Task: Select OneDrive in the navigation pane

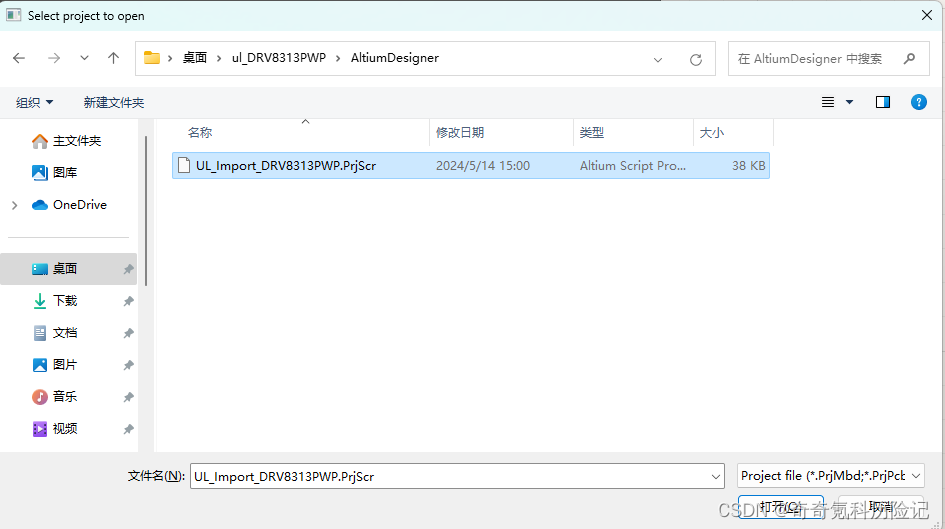Action: click(x=69, y=205)
